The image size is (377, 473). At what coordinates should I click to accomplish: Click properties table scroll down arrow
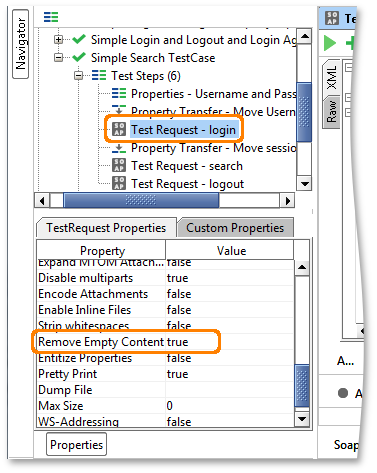click(302, 419)
